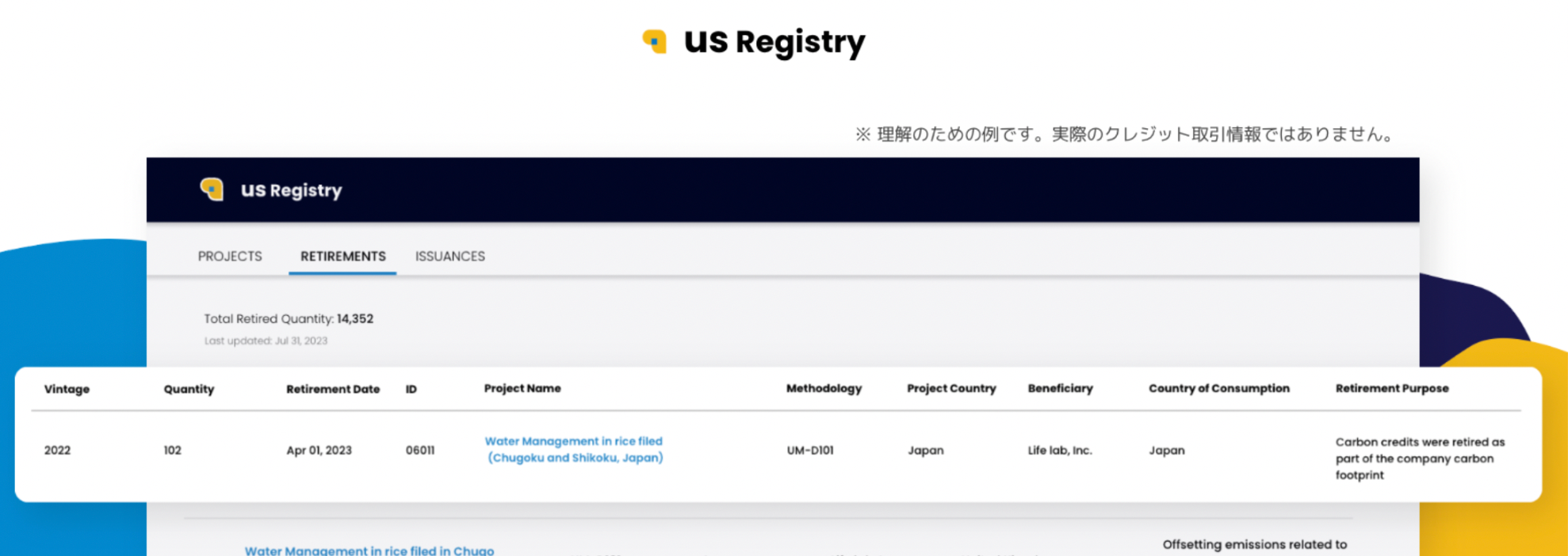Image resolution: width=1568 pixels, height=556 pixels.
Task: Click the US Registry logo icon in the dark header
Action: pyautogui.click(x=212, y=189)
